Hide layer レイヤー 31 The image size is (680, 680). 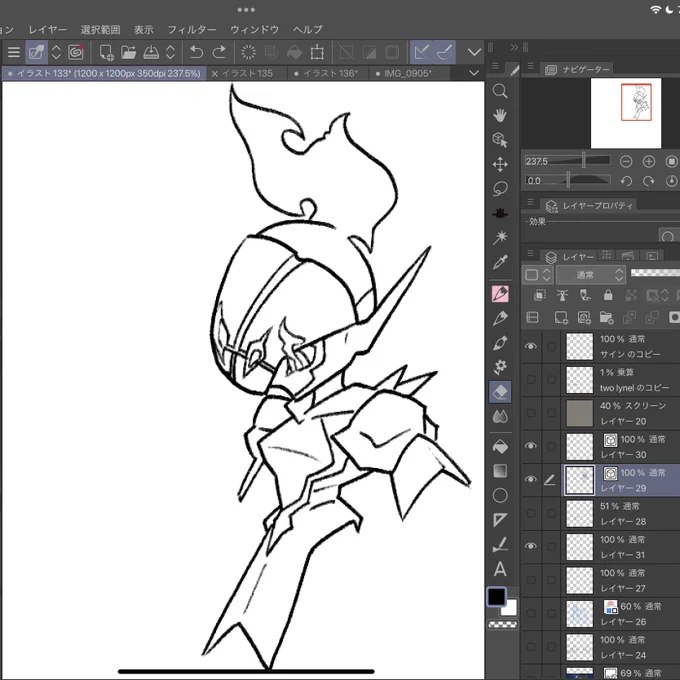(x=531, y=546)
